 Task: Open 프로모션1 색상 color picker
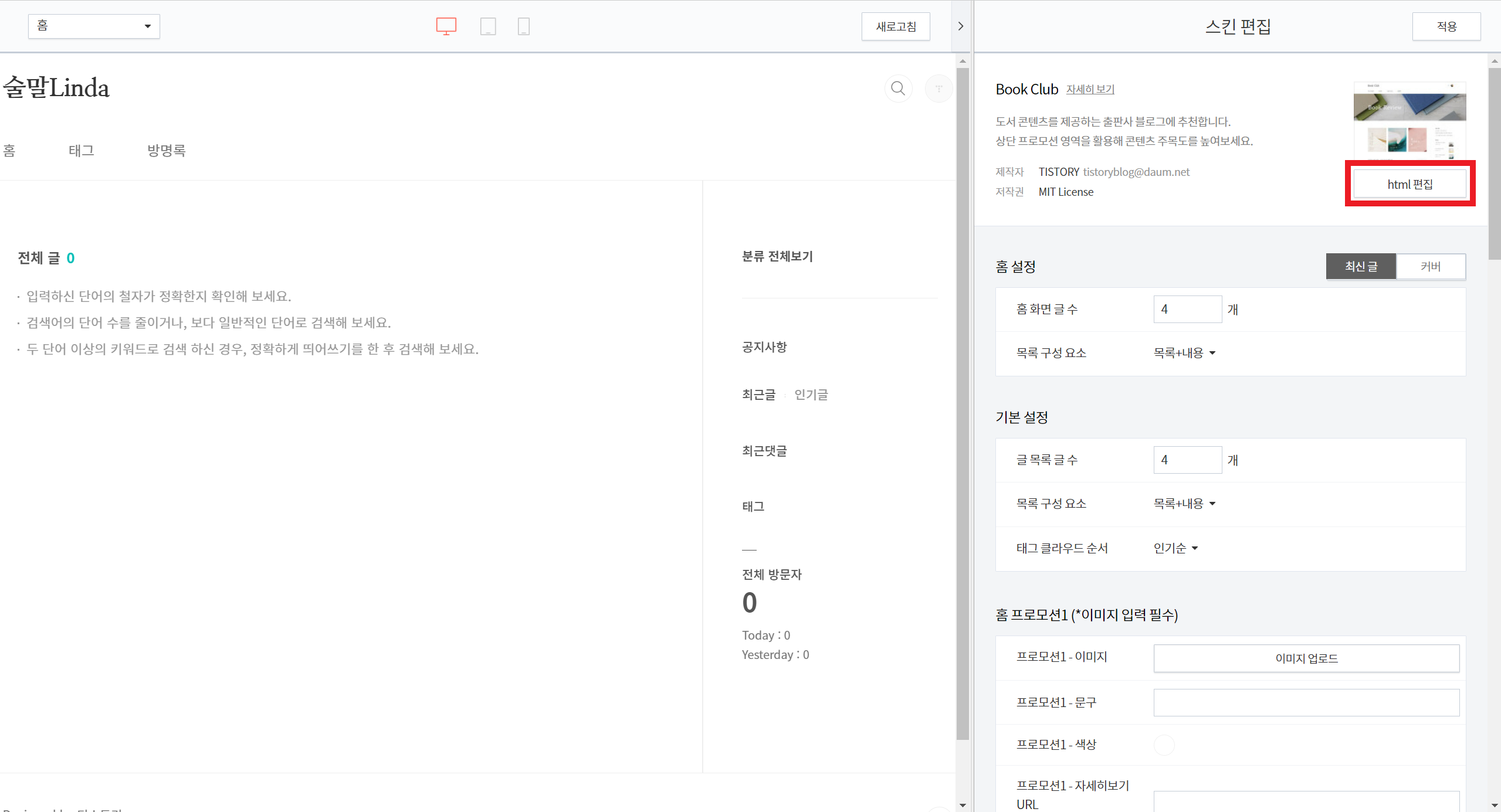tap(1164, 745)
